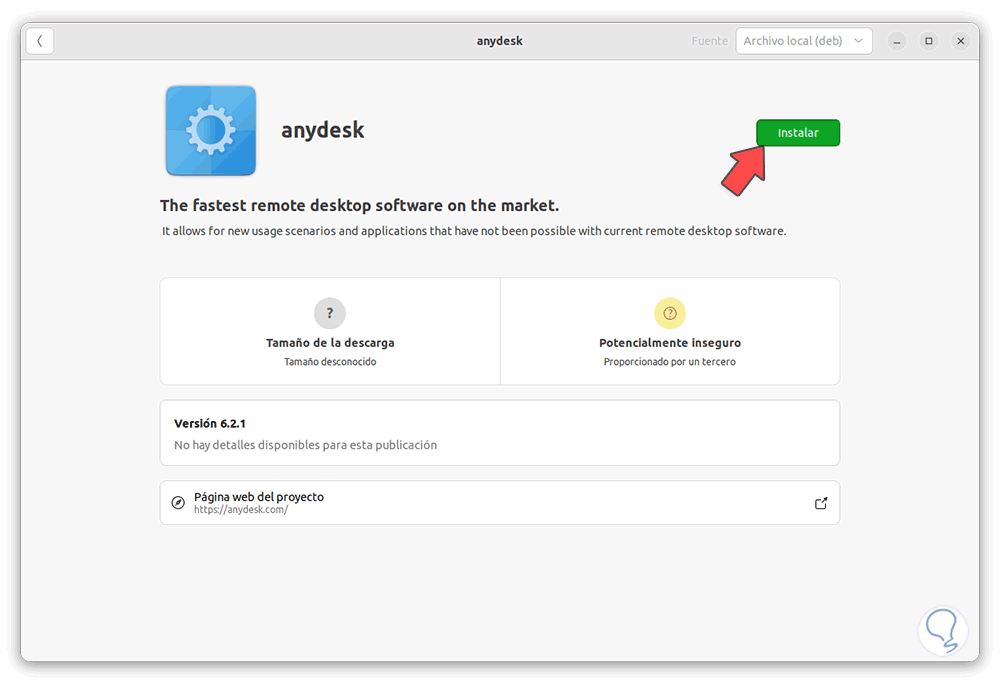This screenshot has width=1000, height=689.
Task: Click the Fuente label in header bar
Action: point(709,41)
